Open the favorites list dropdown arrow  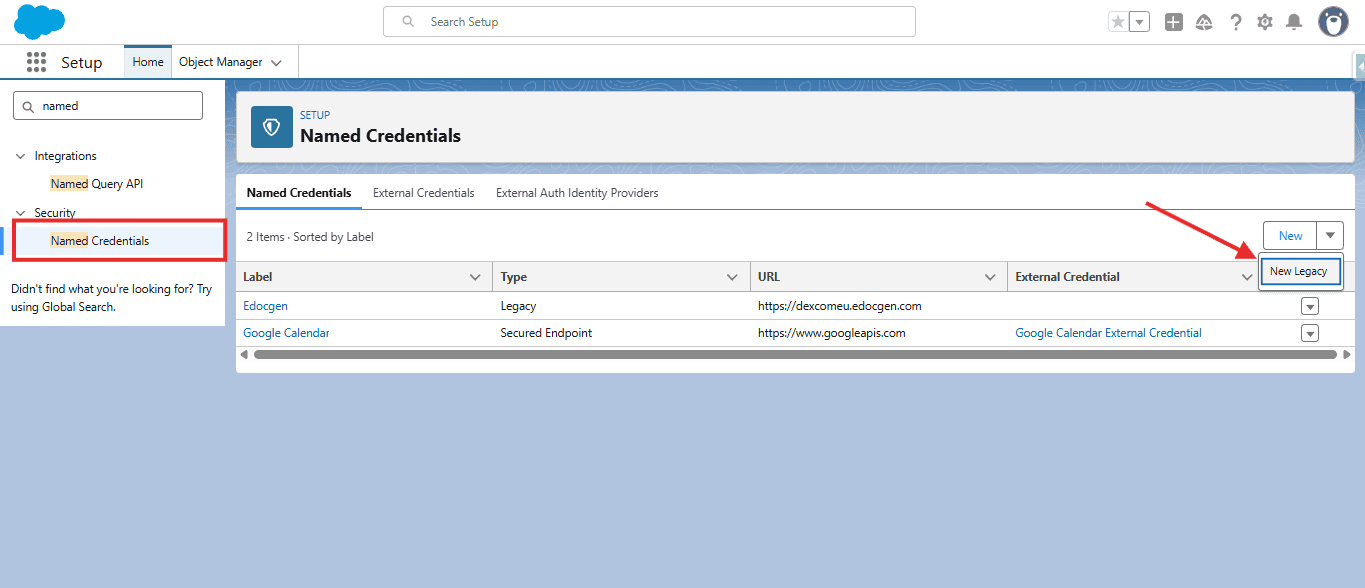coord(1139,22)
